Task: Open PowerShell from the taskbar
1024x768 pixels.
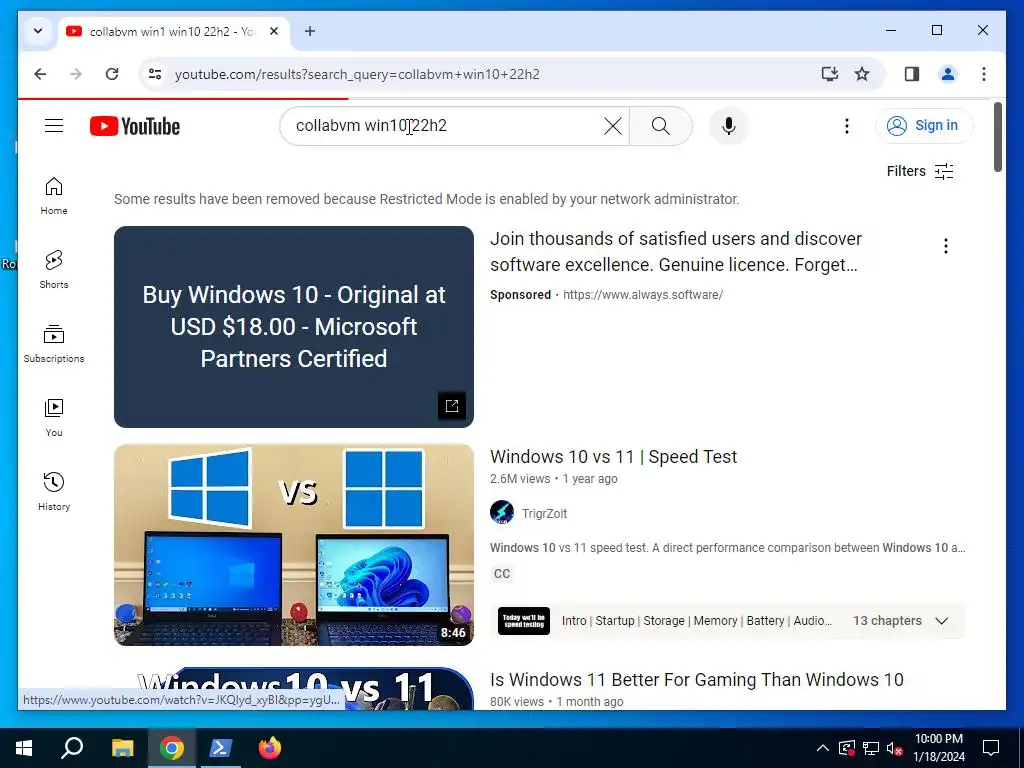Action: (220, 748)
